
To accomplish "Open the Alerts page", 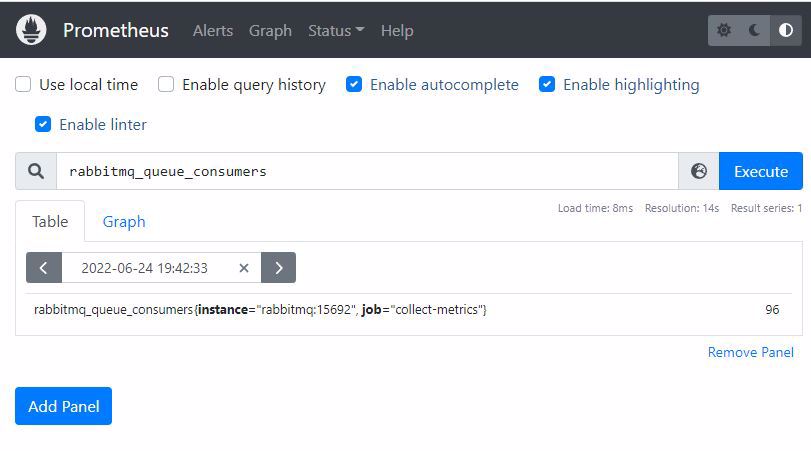I will [x=213, y=31].
